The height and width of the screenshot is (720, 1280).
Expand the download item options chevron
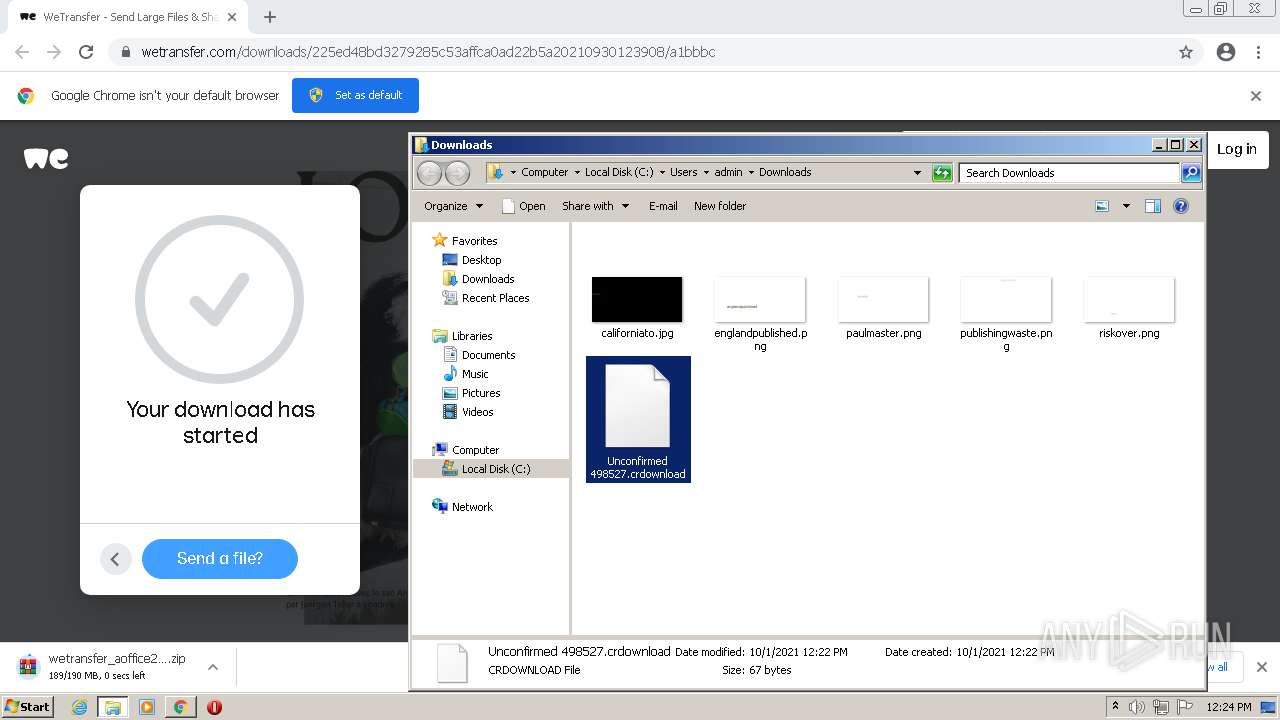point(212,666)
